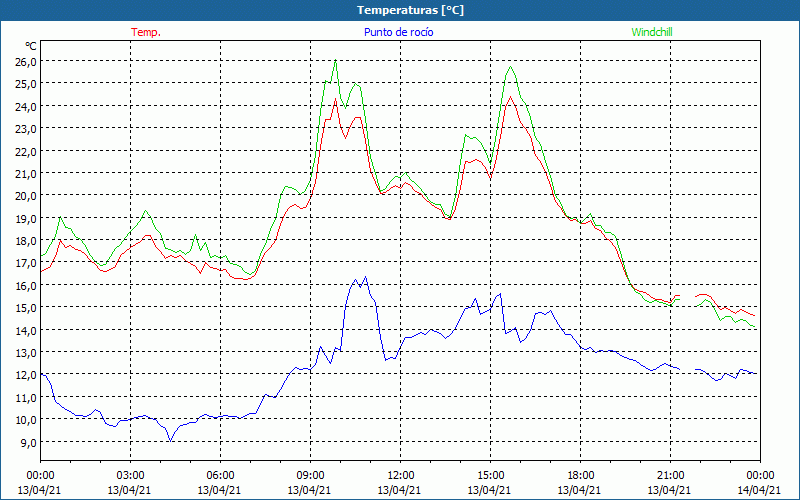800x500 pixels.
Task: Select the blue 'Punto de rocío' legend label
Action: click(x=398, y=32)
